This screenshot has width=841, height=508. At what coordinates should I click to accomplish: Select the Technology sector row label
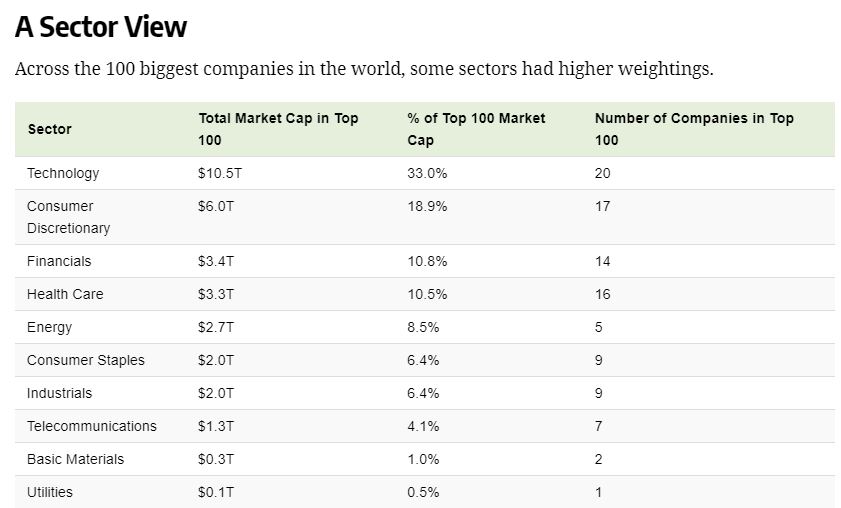63,173
